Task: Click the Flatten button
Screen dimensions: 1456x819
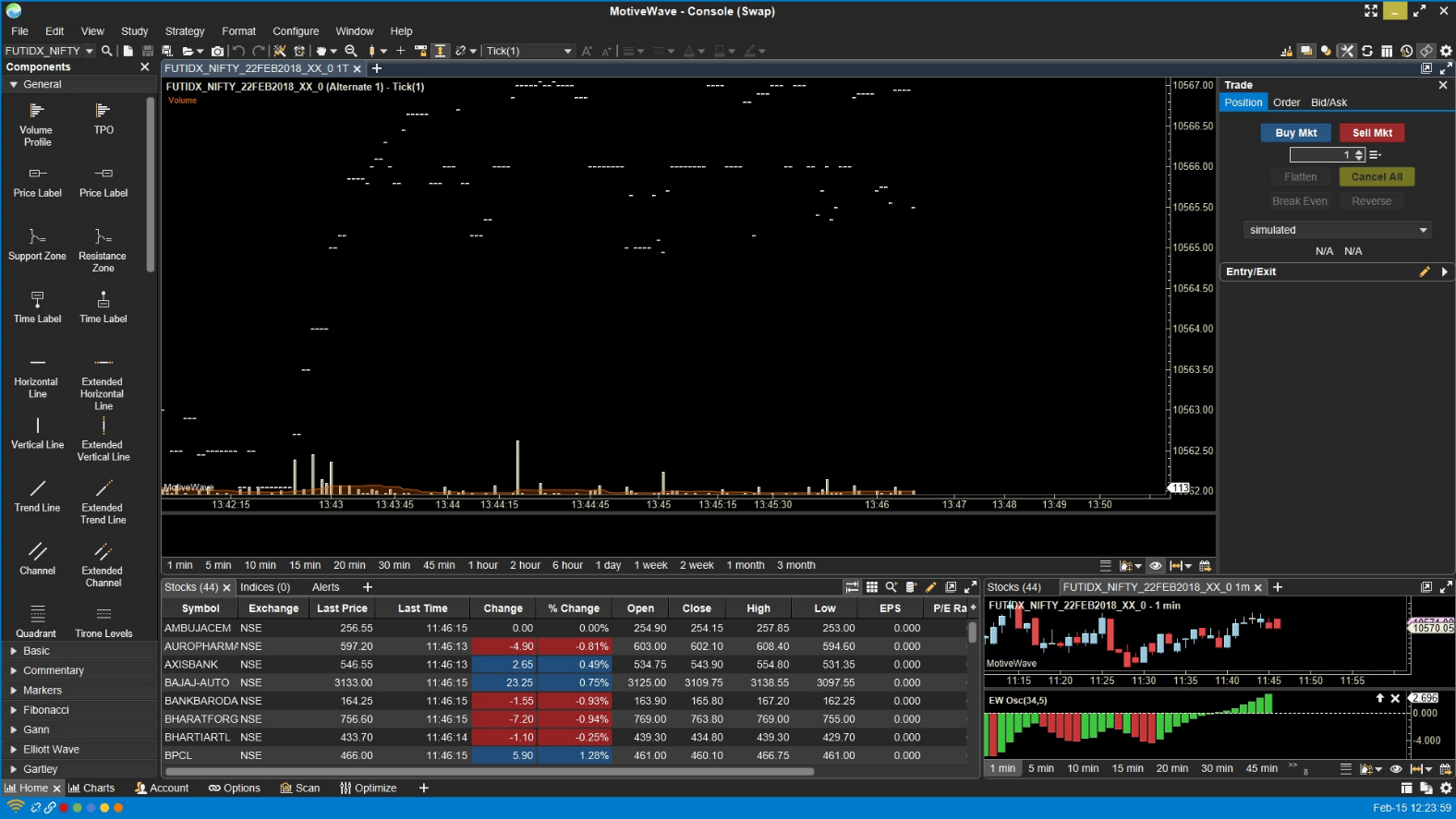Action: tap(1300, 177)
